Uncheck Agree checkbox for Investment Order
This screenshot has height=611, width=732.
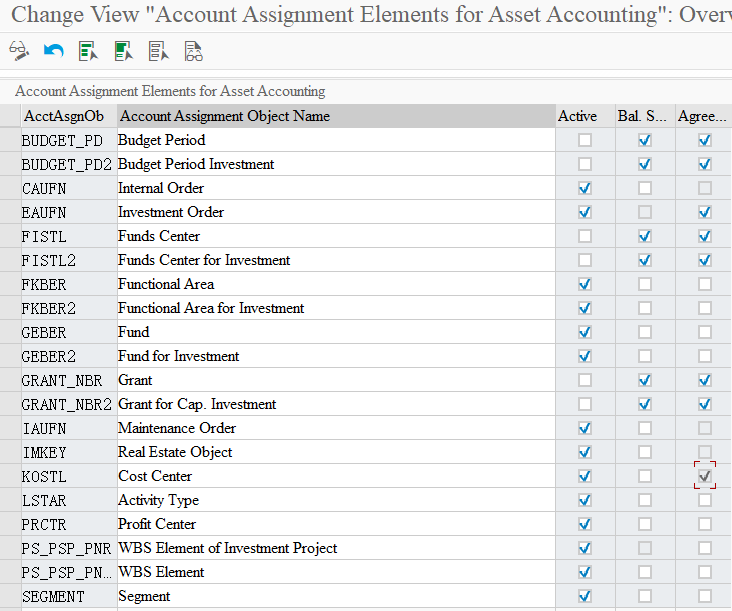(704, 212)
